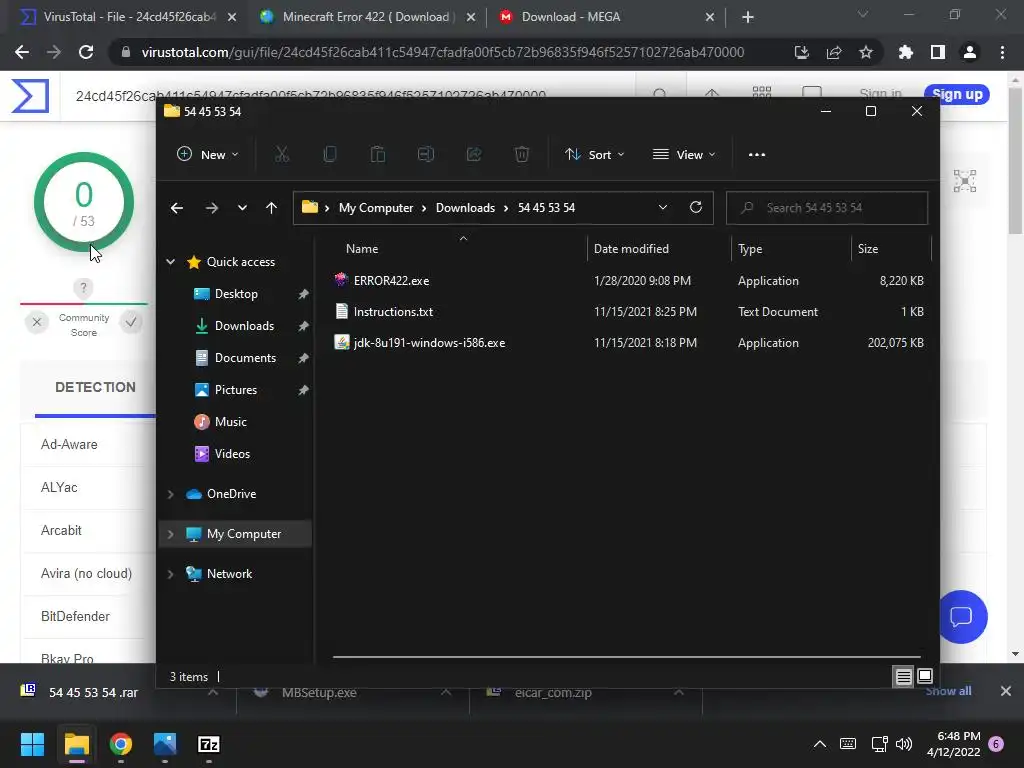
Task: Click the share page icon in address bar
Action: pos(834,52)
